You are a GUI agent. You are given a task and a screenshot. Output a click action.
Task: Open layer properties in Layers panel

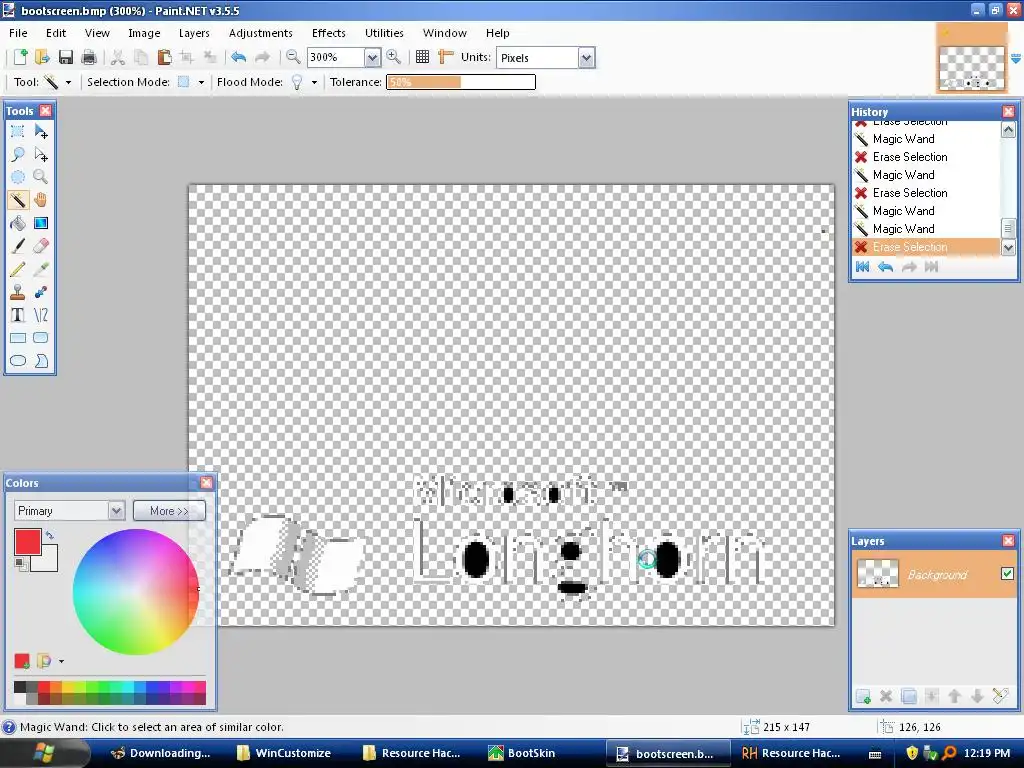1000,696
